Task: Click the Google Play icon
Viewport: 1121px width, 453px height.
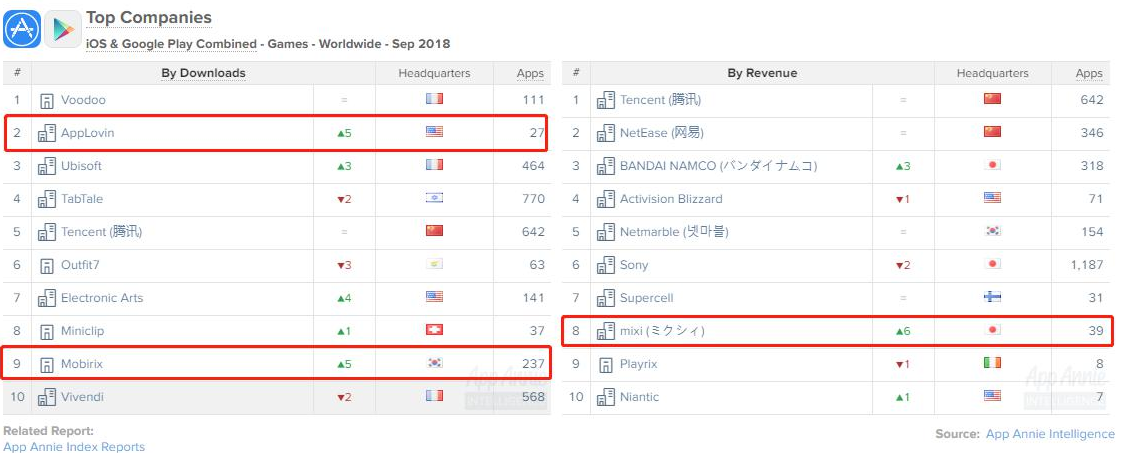Action: point(63,29)
